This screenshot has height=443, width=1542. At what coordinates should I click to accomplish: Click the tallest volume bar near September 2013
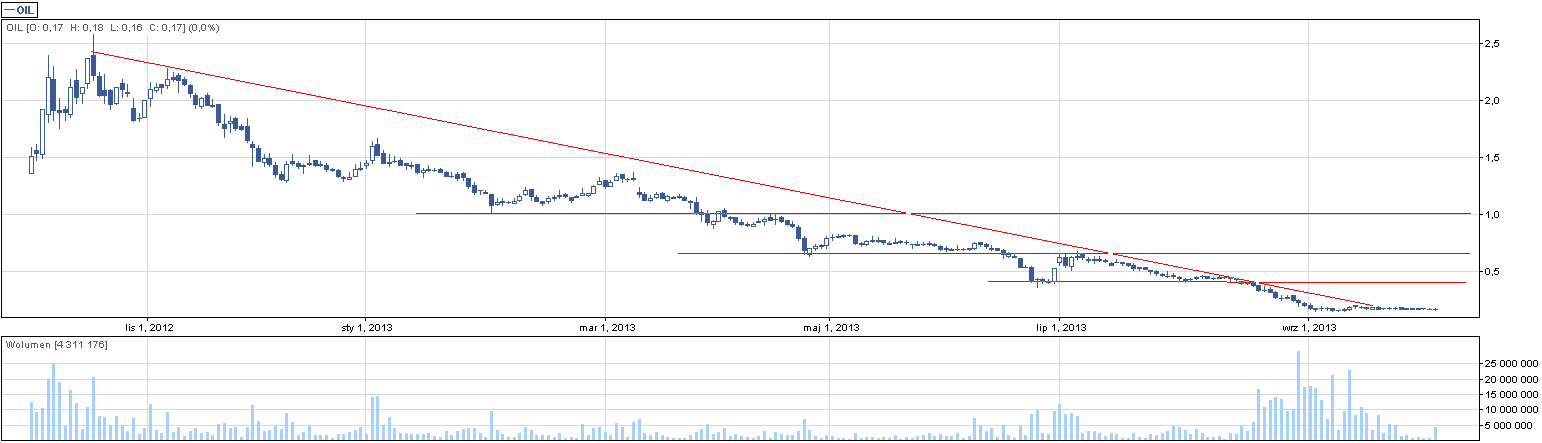[x=1298, y=395]
